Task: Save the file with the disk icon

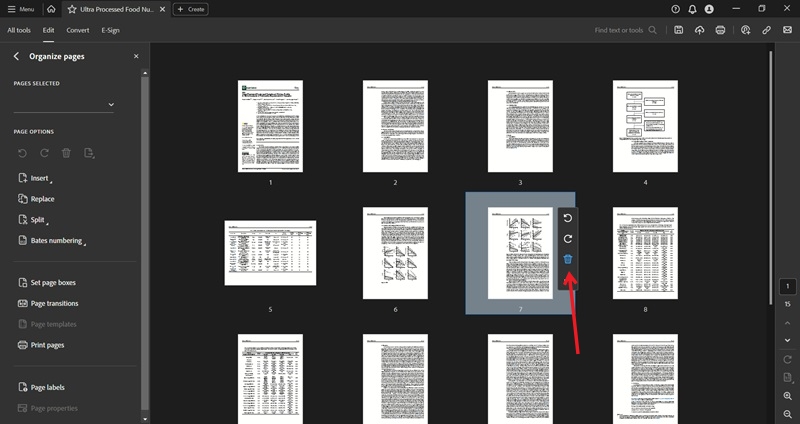Action: click(679, 30)
